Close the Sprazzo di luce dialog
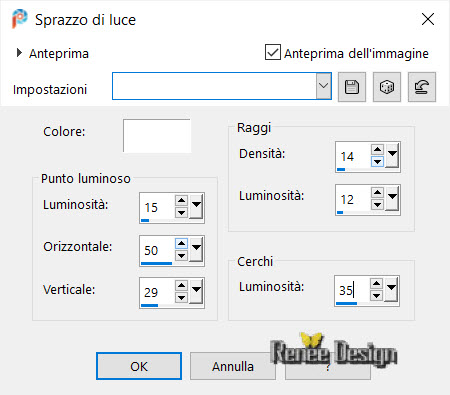450x395 pixels. pos(428,19)
